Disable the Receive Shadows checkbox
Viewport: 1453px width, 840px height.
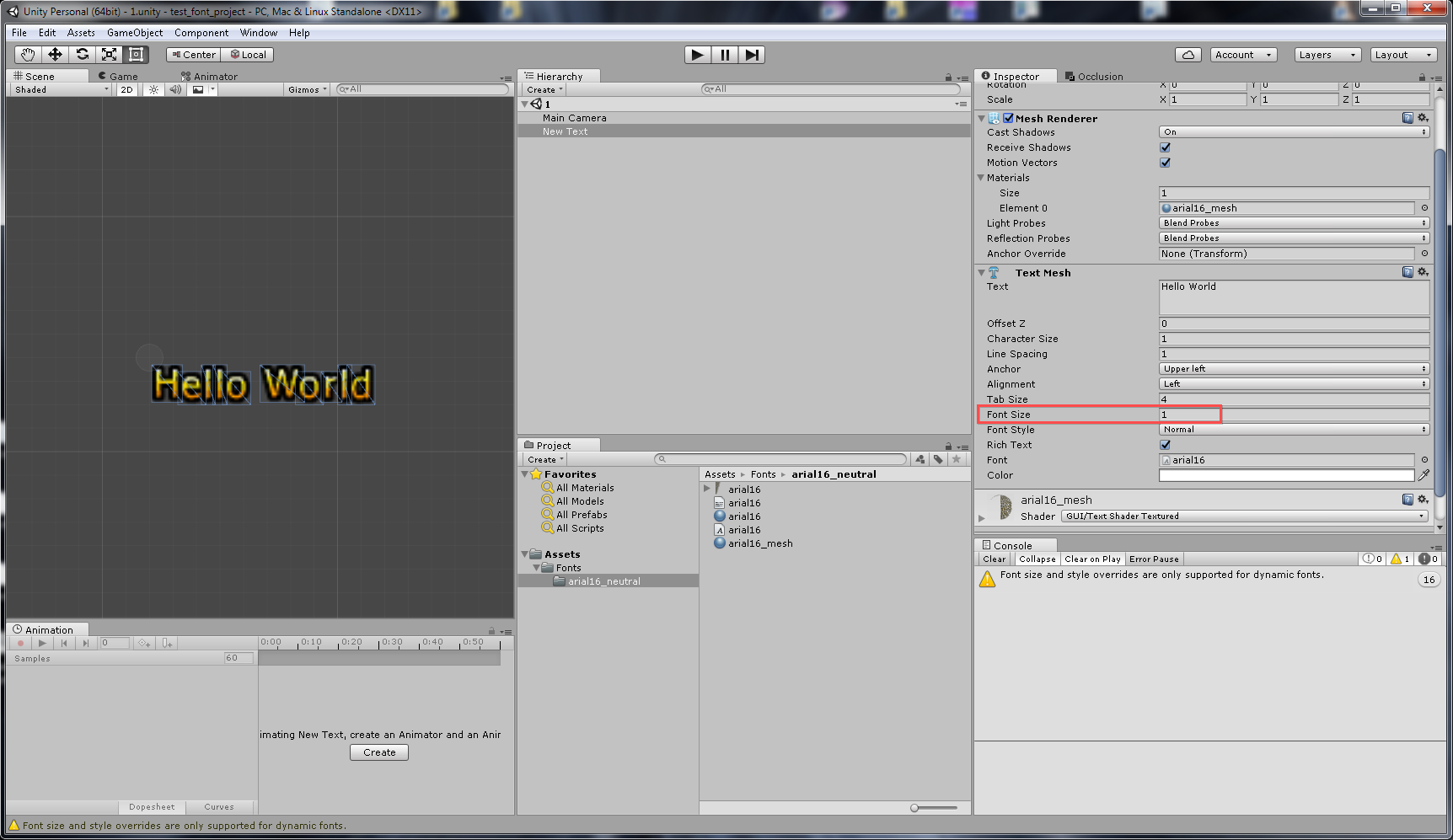click(1165, 147)
